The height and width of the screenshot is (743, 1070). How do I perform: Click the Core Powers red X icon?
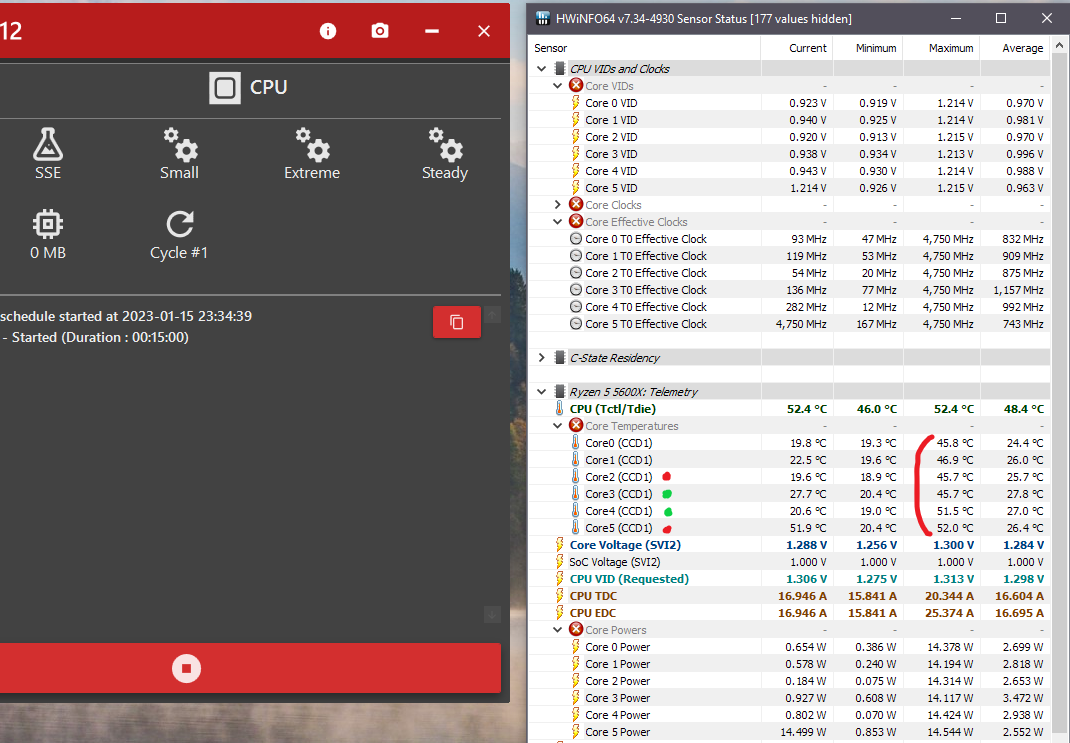576,629
